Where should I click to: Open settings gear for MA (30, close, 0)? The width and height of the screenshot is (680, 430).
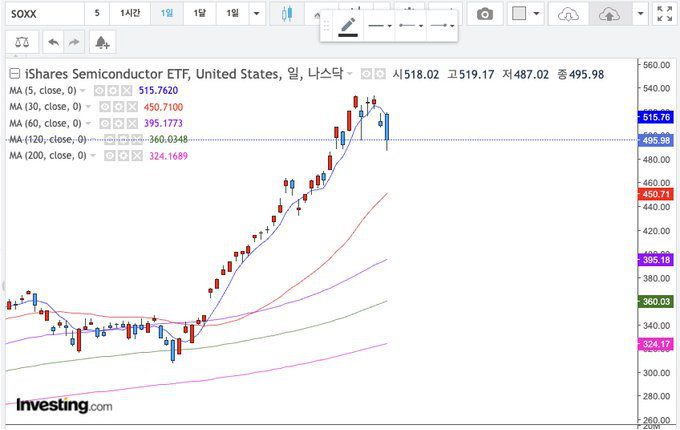pyautogui.click(x=118, y=107)
